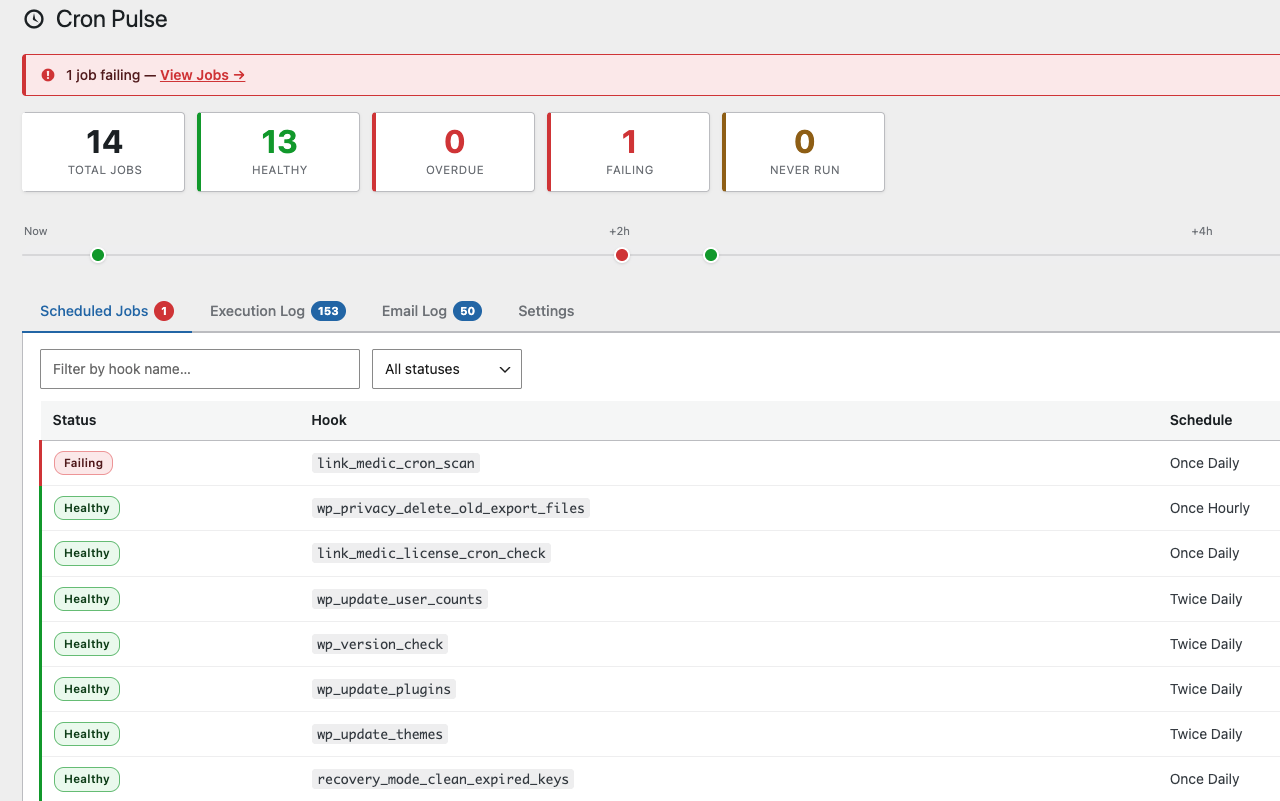Screen dimensions: 1280x801
Task: Select the Failing stat card
Action: click(629, 152)
